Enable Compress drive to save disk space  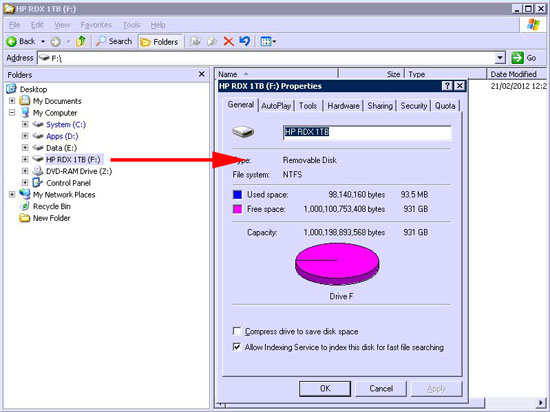237,331
